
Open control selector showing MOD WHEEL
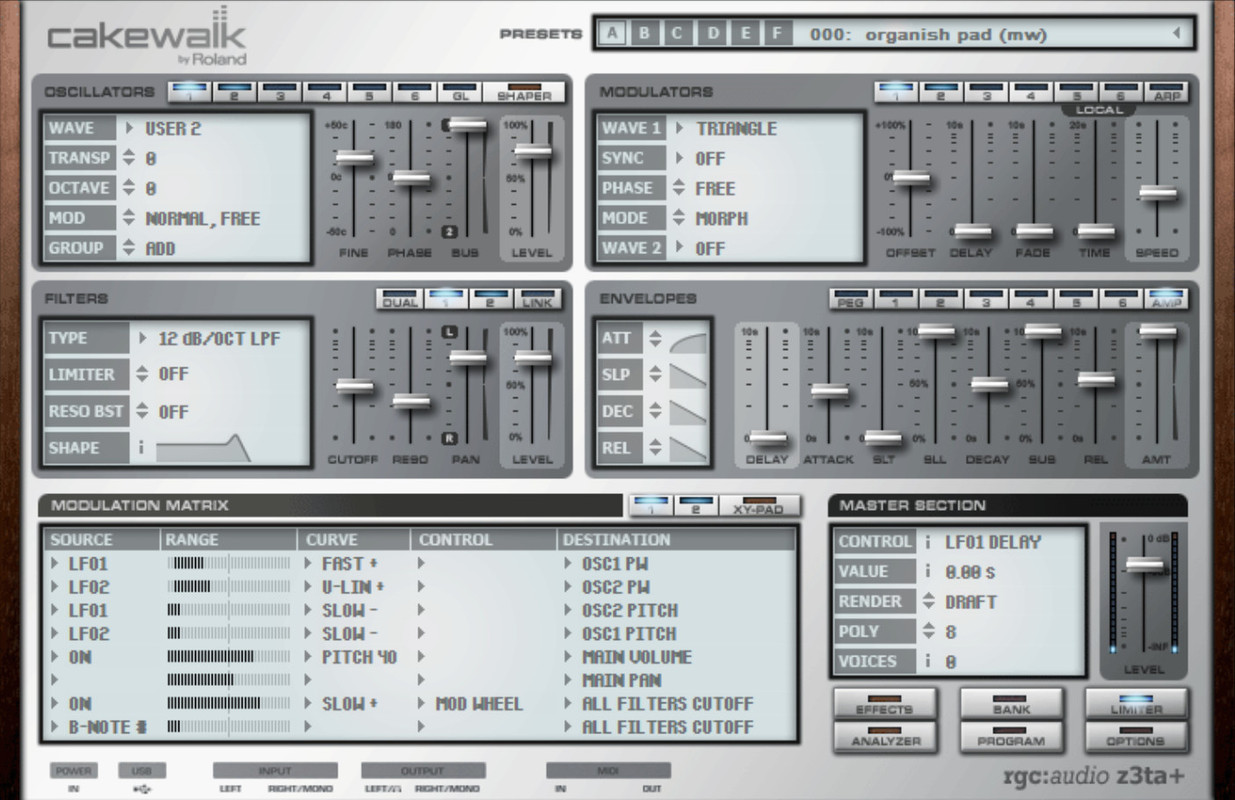(423, 704)
